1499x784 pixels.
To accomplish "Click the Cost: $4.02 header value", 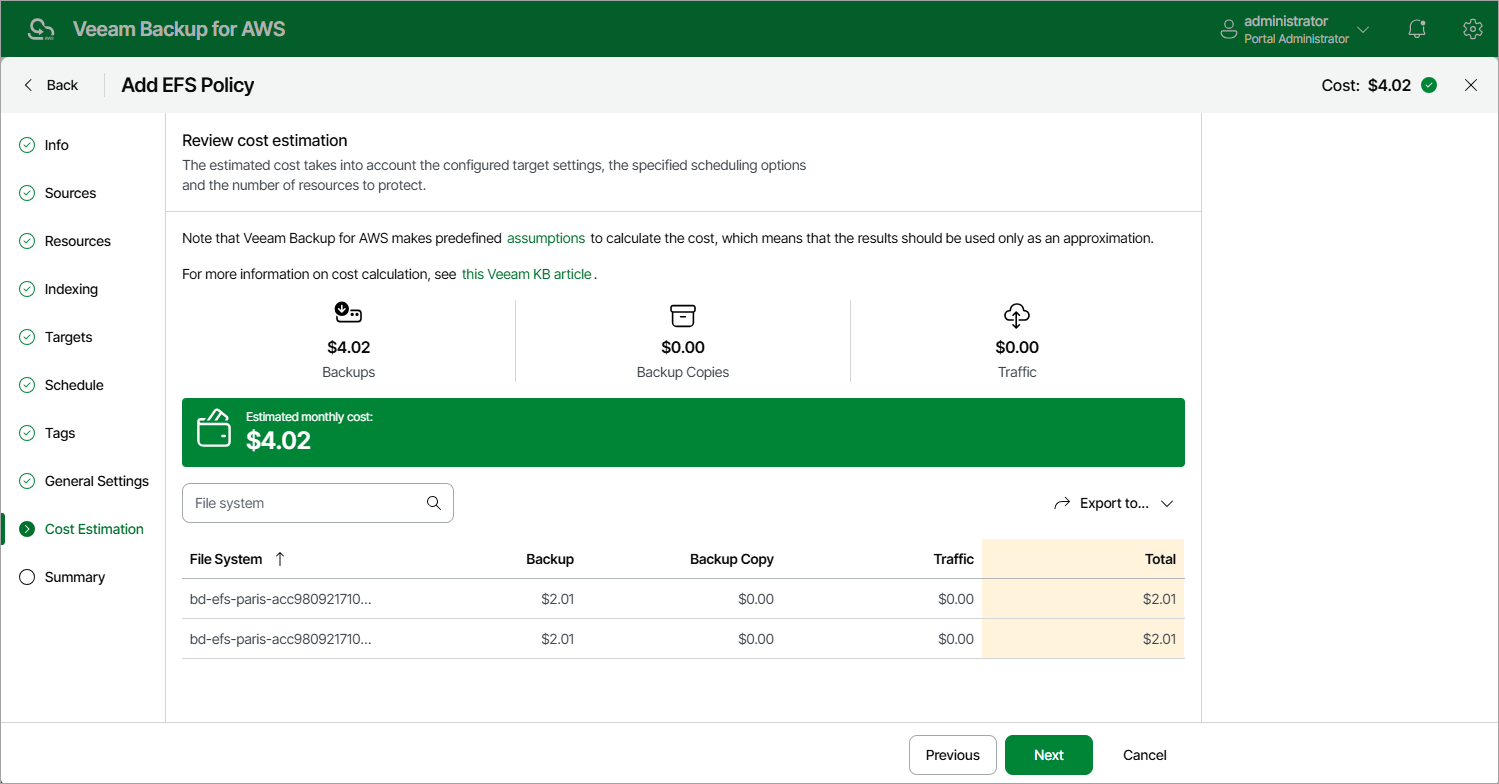I will coord(1366,85).
